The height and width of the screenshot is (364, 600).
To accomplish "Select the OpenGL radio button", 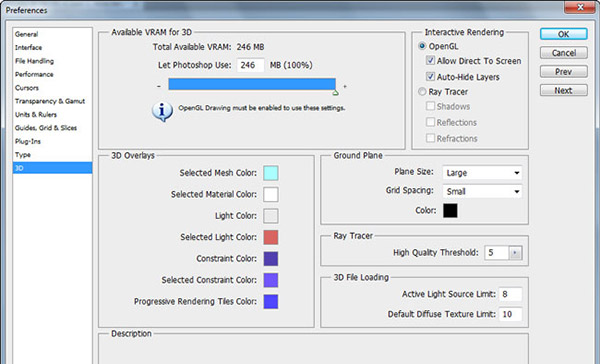I will [422, 46].
